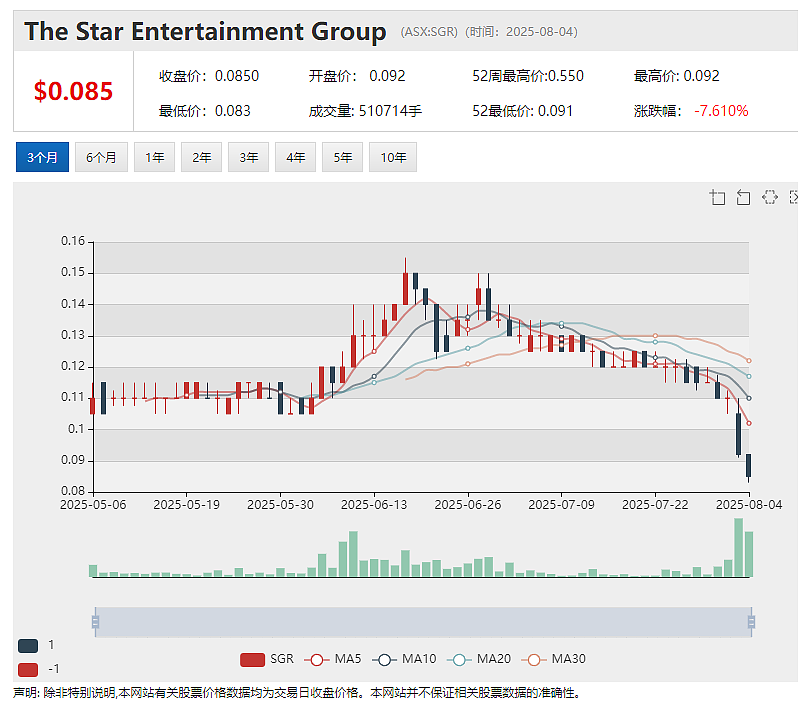Click The Star Entertainment Group title

[205, 31]
